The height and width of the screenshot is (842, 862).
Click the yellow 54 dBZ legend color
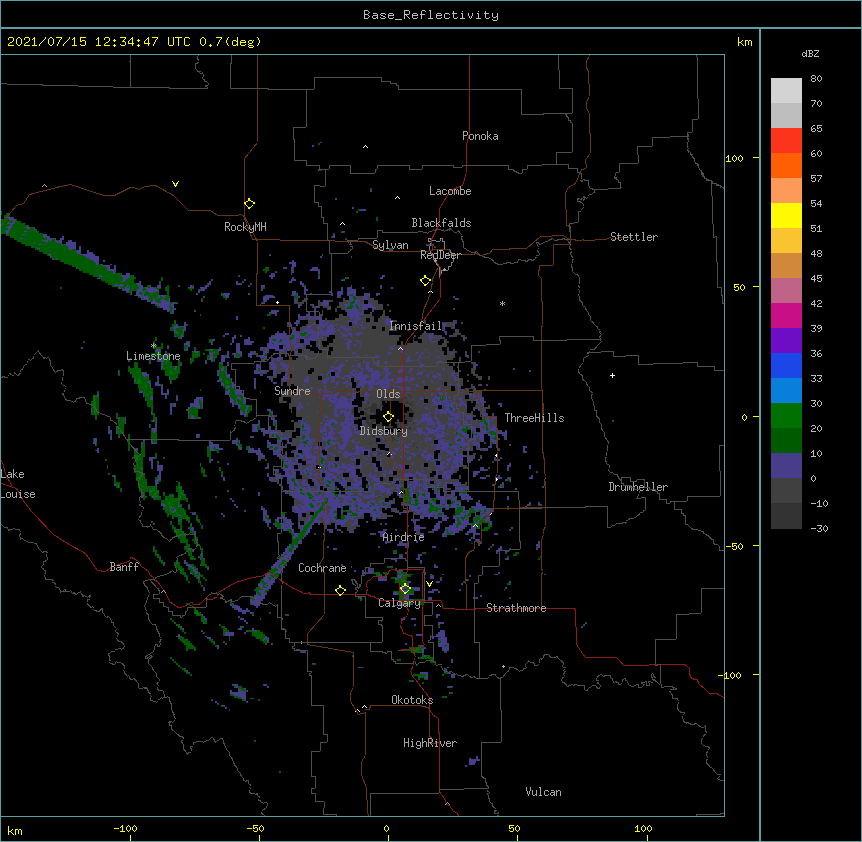tap(786, 215)
